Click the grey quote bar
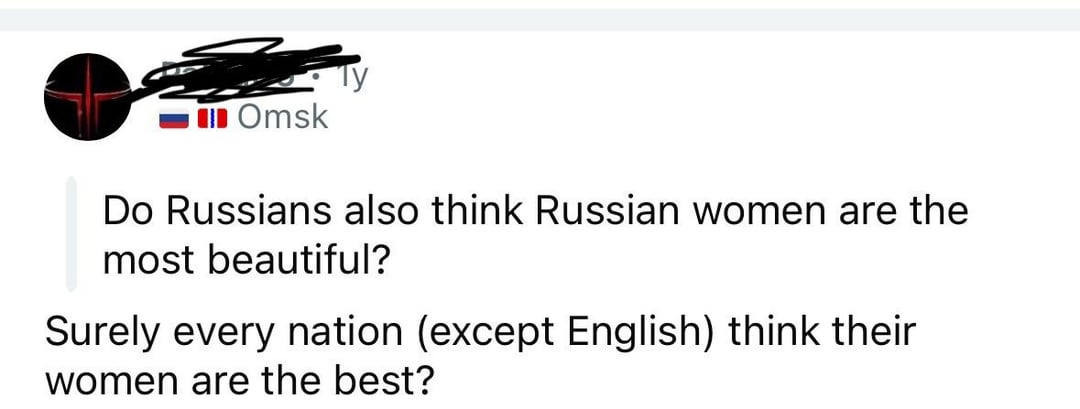Image resolution: width=1080 pixels, height=409 pixels. pos(71,234)
